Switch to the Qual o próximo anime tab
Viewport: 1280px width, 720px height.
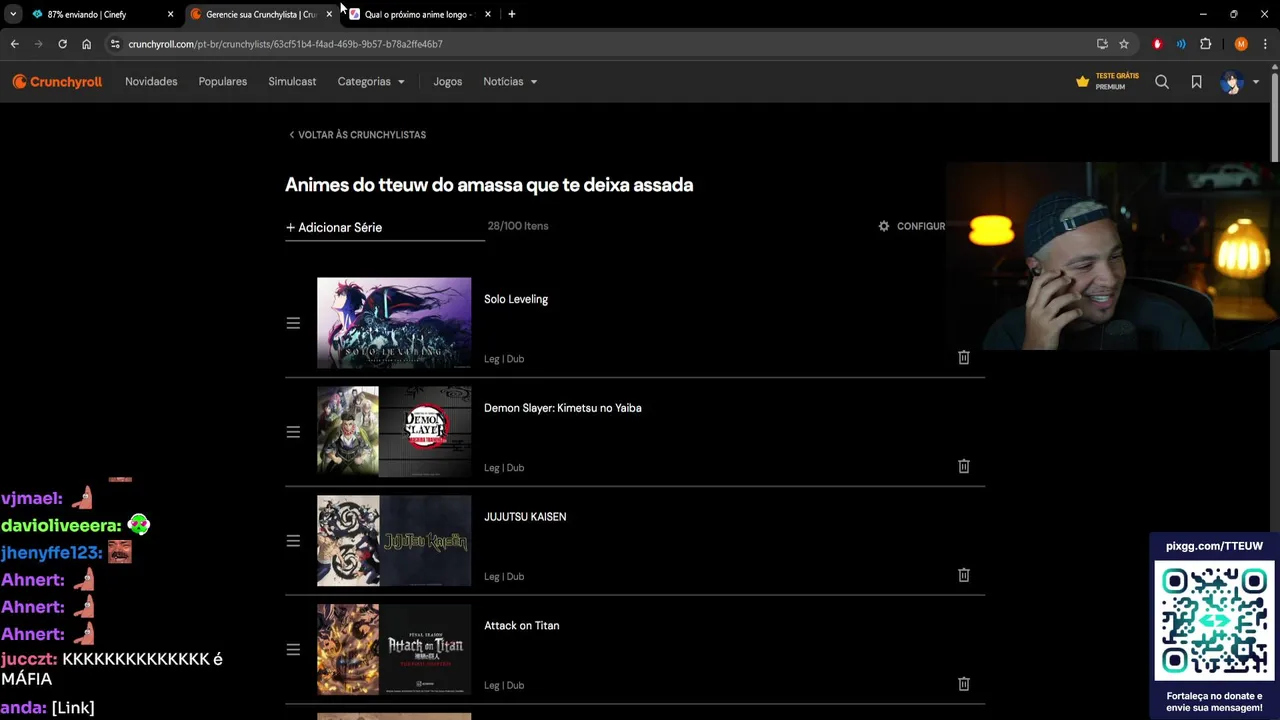[x=417, y=14]
